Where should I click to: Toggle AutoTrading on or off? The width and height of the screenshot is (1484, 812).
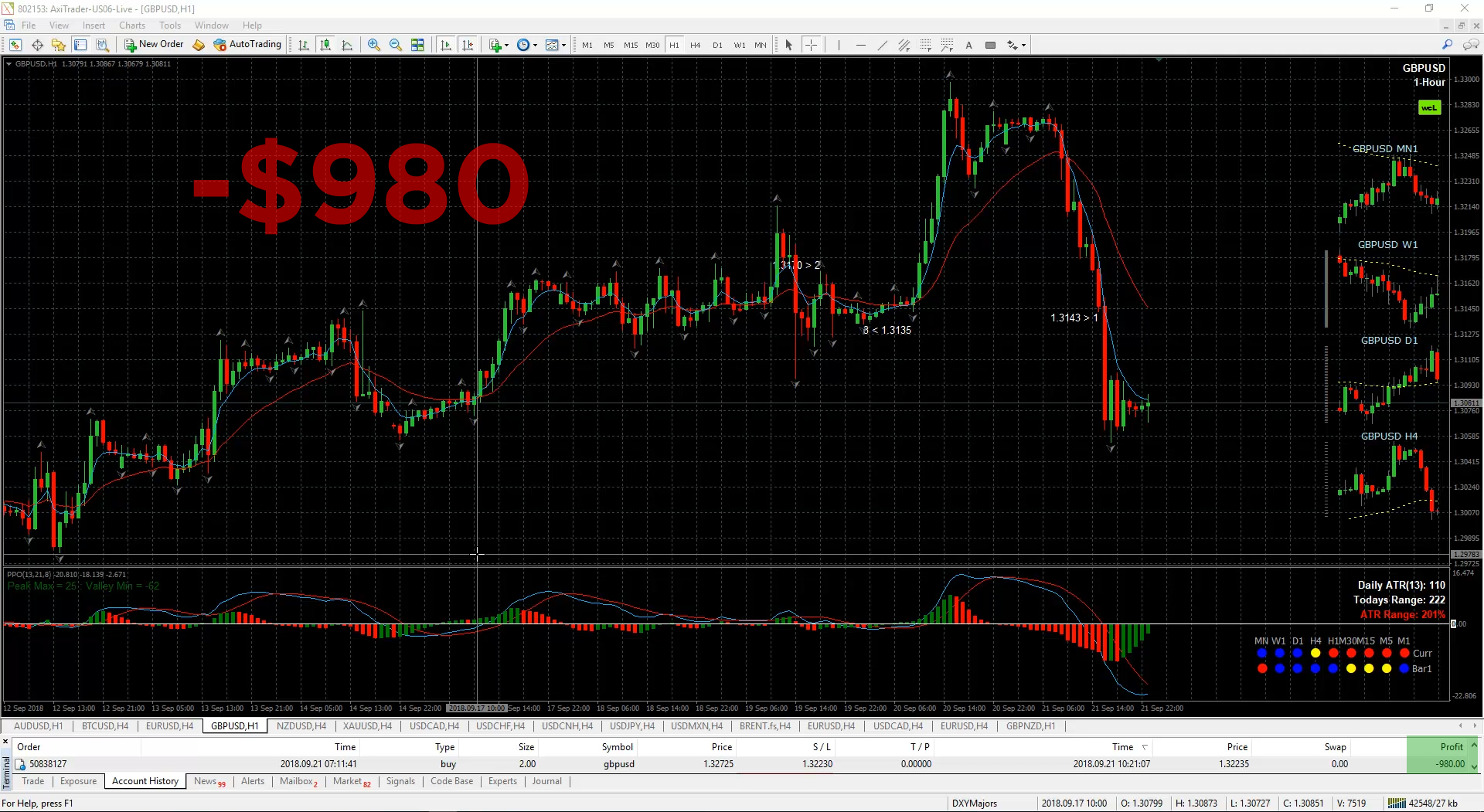pyautogui.click(x=247, y=45)
